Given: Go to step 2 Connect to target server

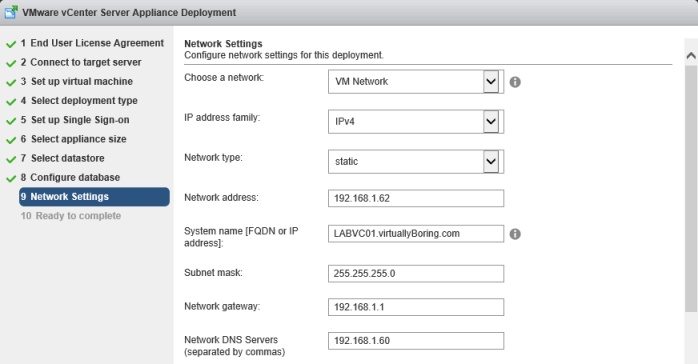Looking at the screenshot, I should tap(81, 62).
